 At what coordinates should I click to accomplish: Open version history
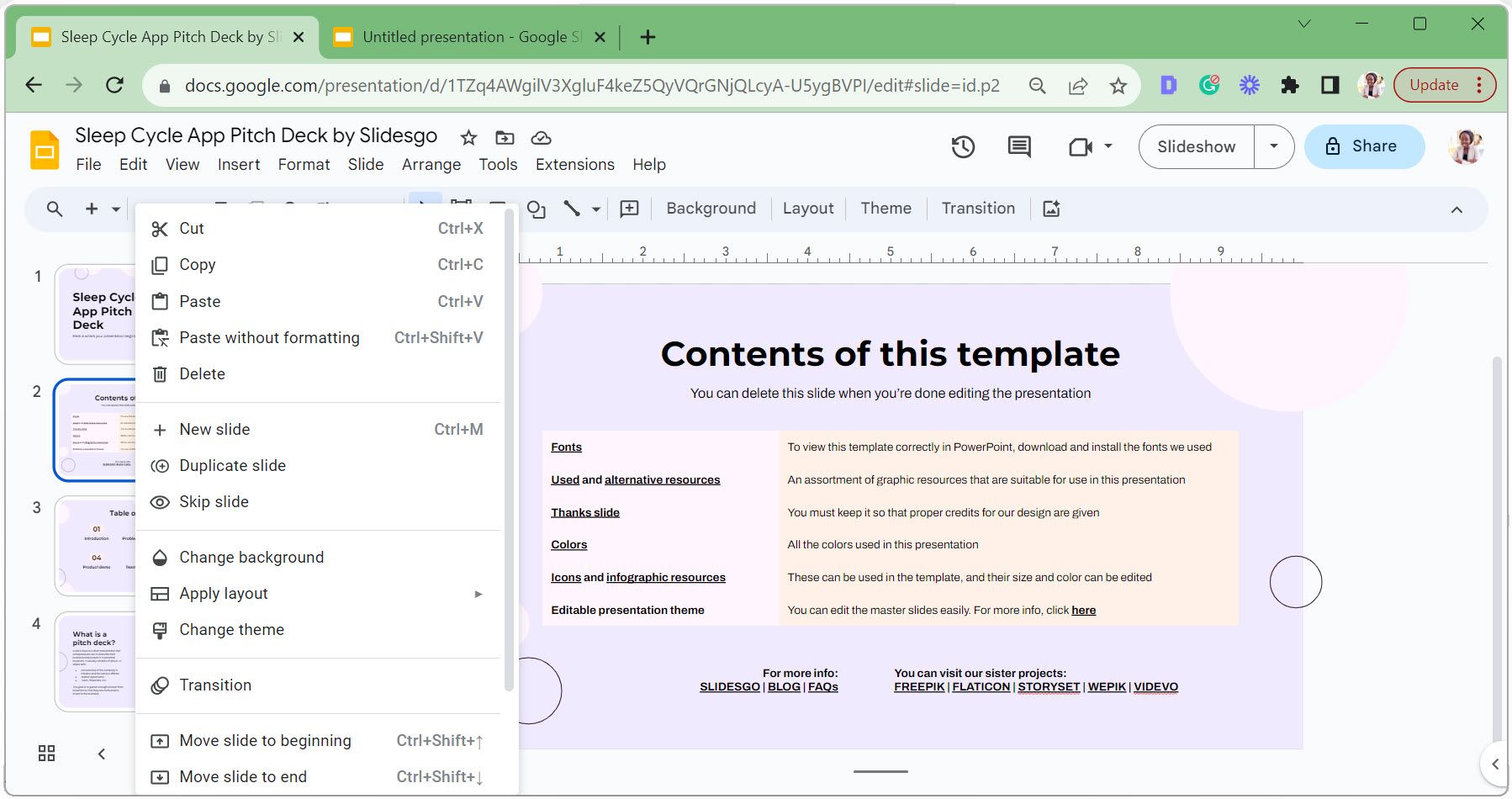[963, 146]
